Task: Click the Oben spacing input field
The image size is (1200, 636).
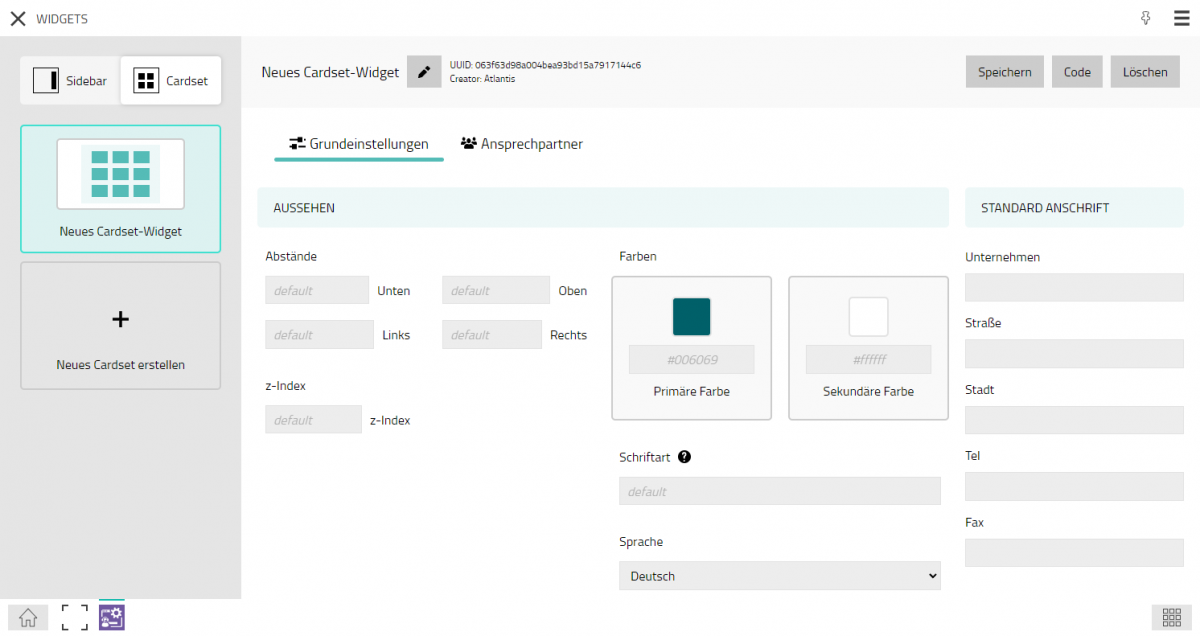Action: (496, 290)
